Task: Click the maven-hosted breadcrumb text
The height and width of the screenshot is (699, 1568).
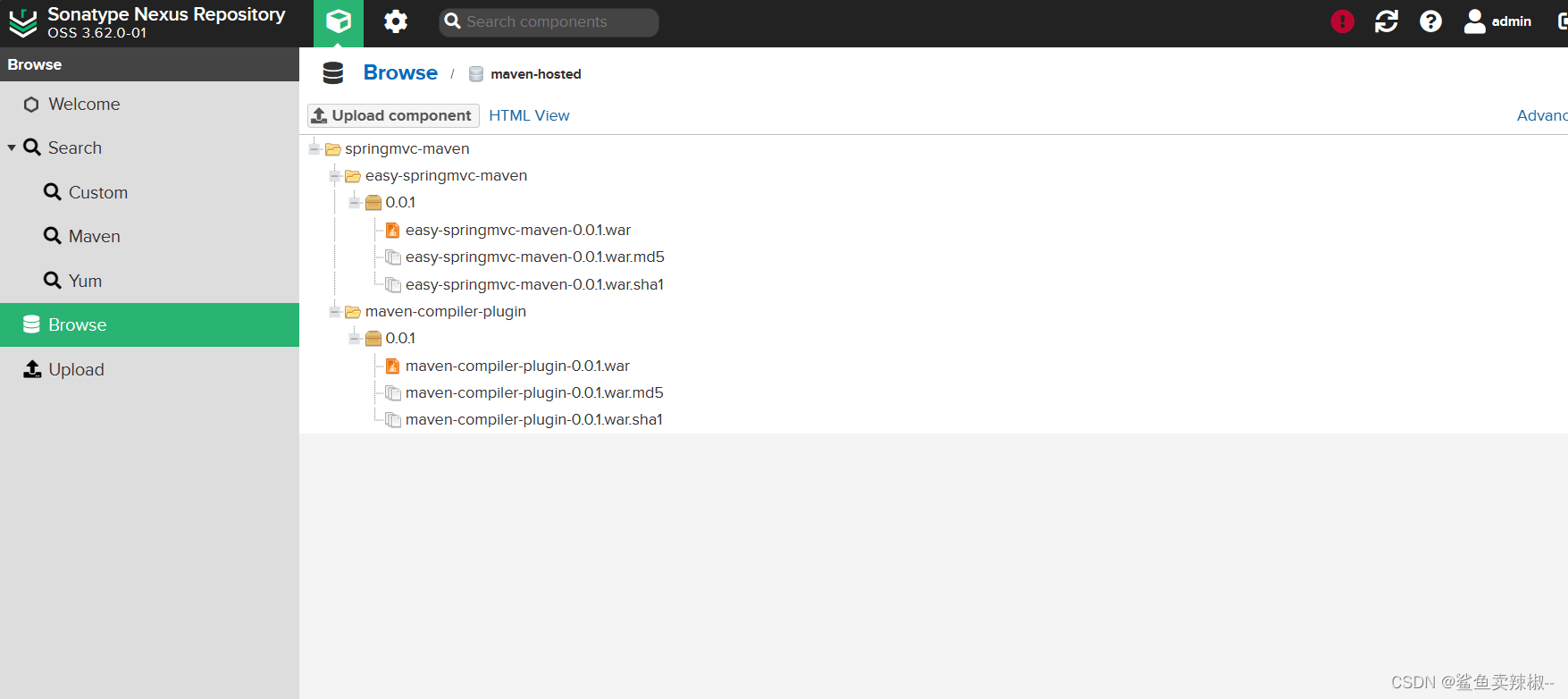Action: 536,74
